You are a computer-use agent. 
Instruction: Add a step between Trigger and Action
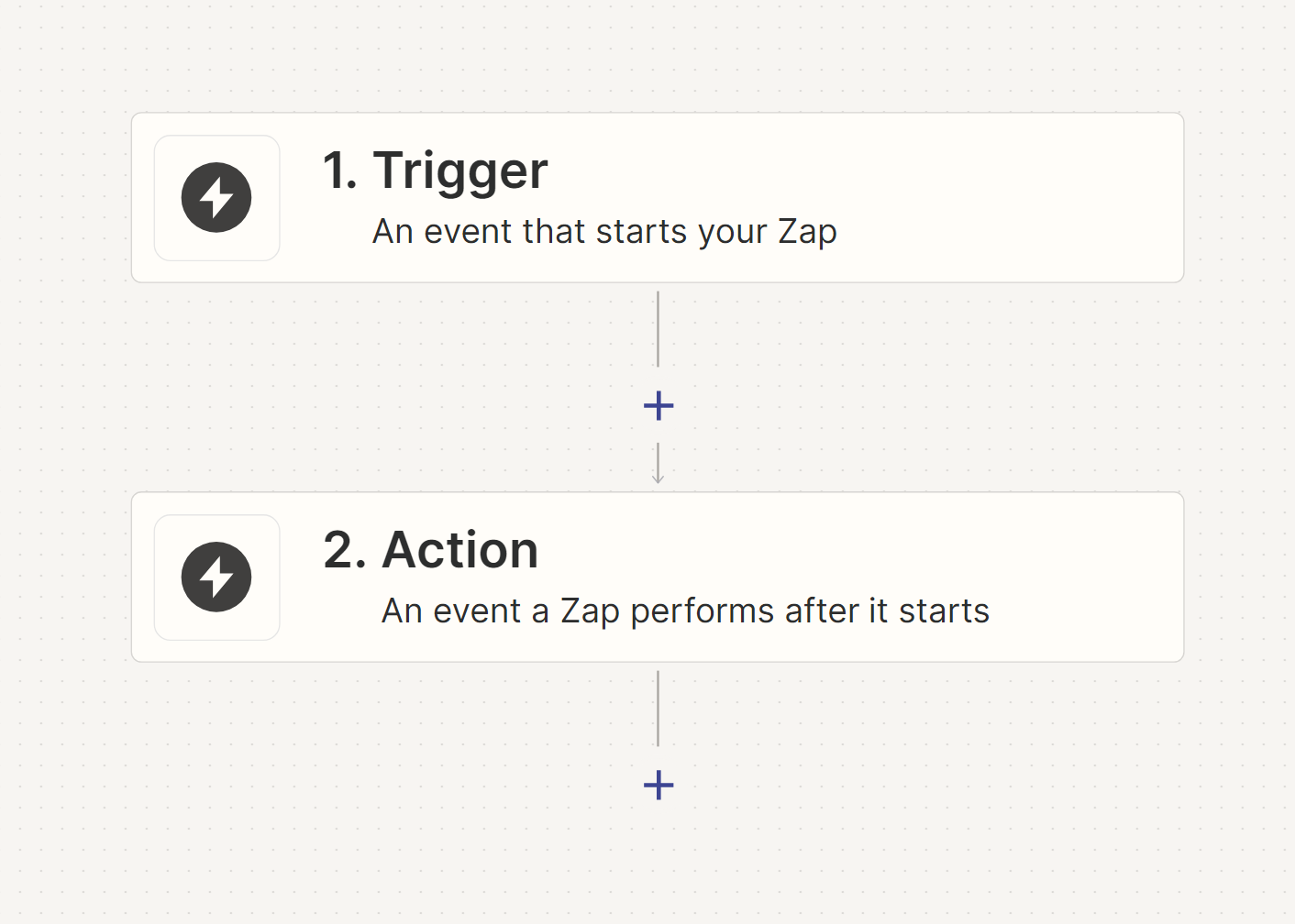point(659,405)
